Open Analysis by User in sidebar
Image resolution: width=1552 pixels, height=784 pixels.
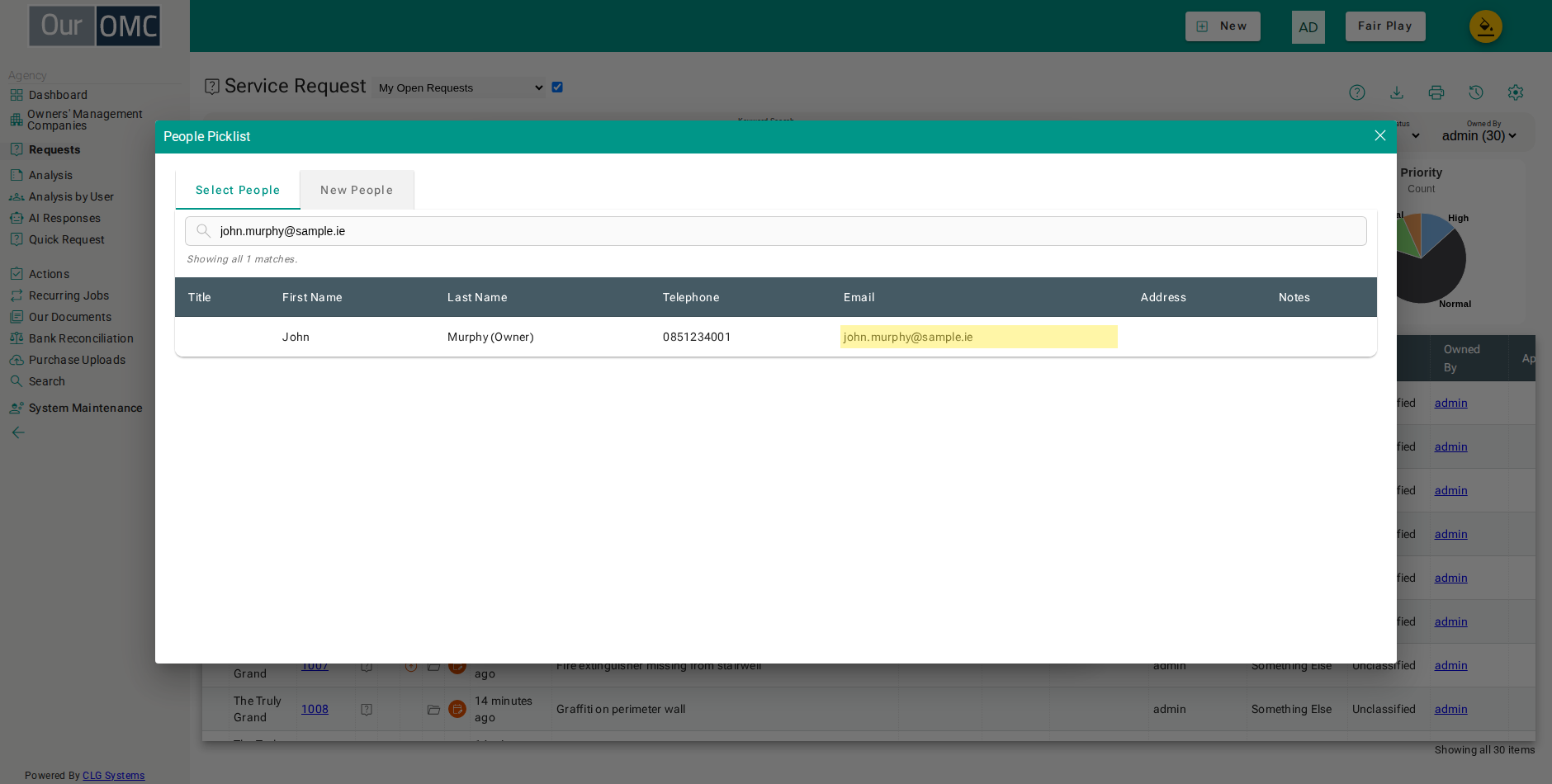pos(71,196)
